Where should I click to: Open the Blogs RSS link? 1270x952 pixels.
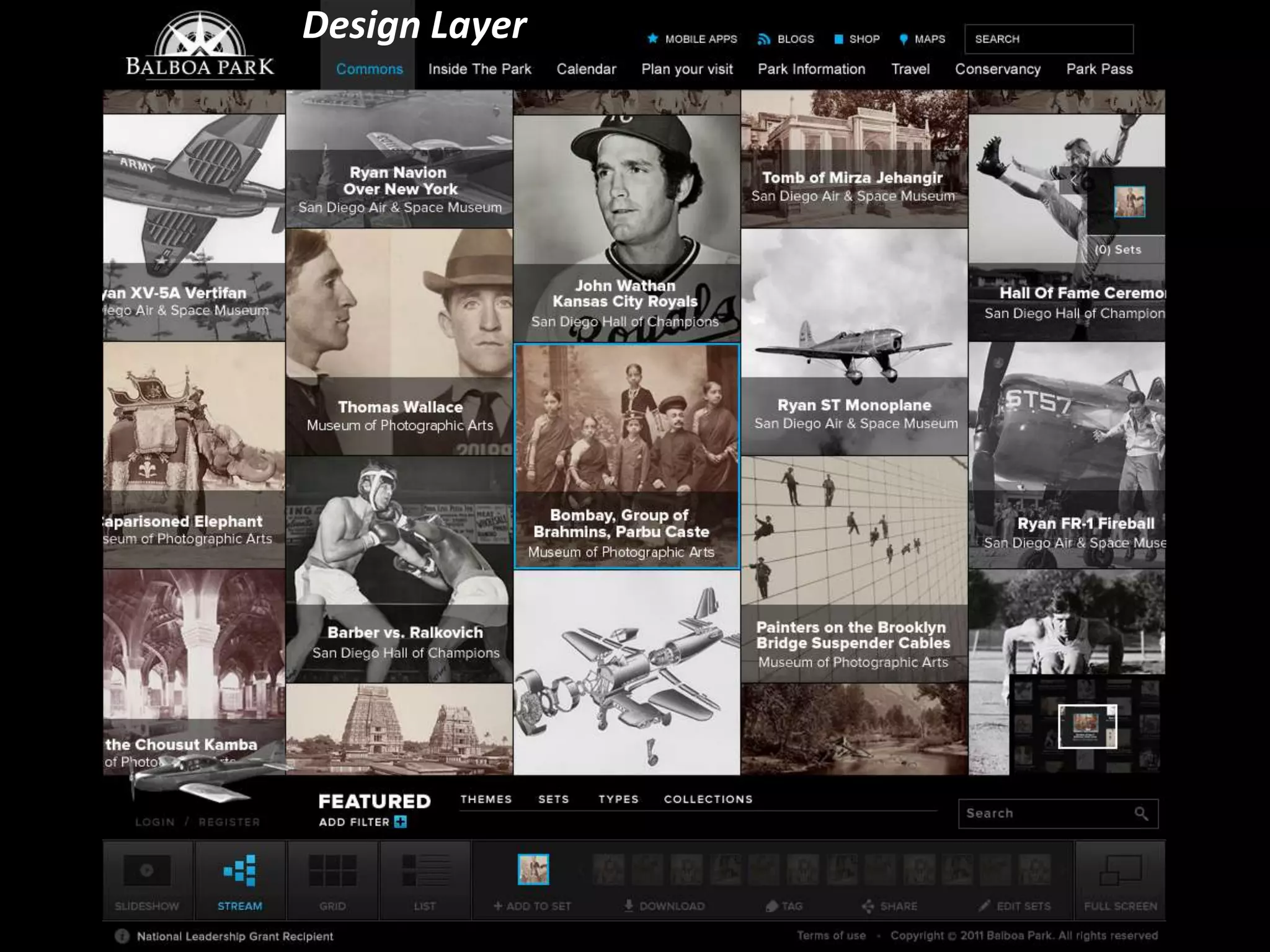click(786, 39)
